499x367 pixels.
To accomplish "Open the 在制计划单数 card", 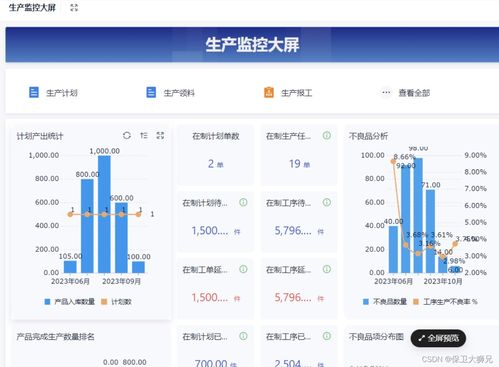I will point(216,155).
